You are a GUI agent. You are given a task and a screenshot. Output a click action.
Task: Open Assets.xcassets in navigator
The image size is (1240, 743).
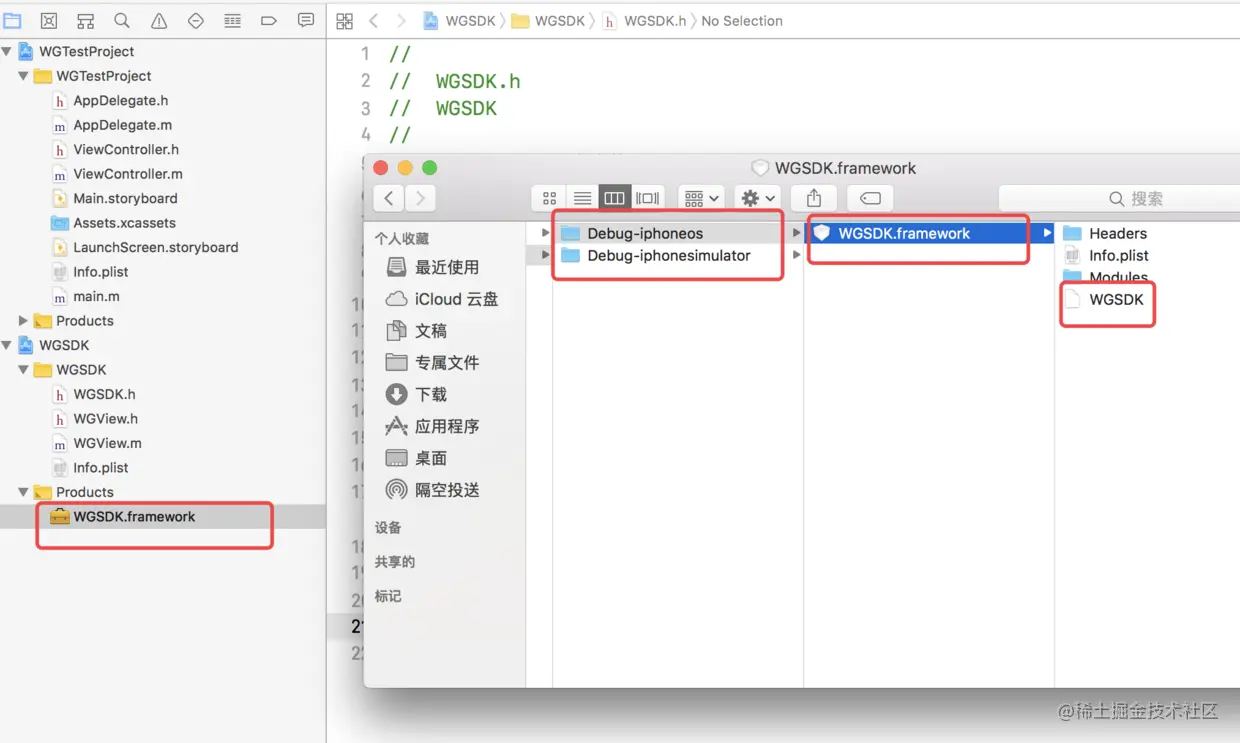click(x=124, y=223)
